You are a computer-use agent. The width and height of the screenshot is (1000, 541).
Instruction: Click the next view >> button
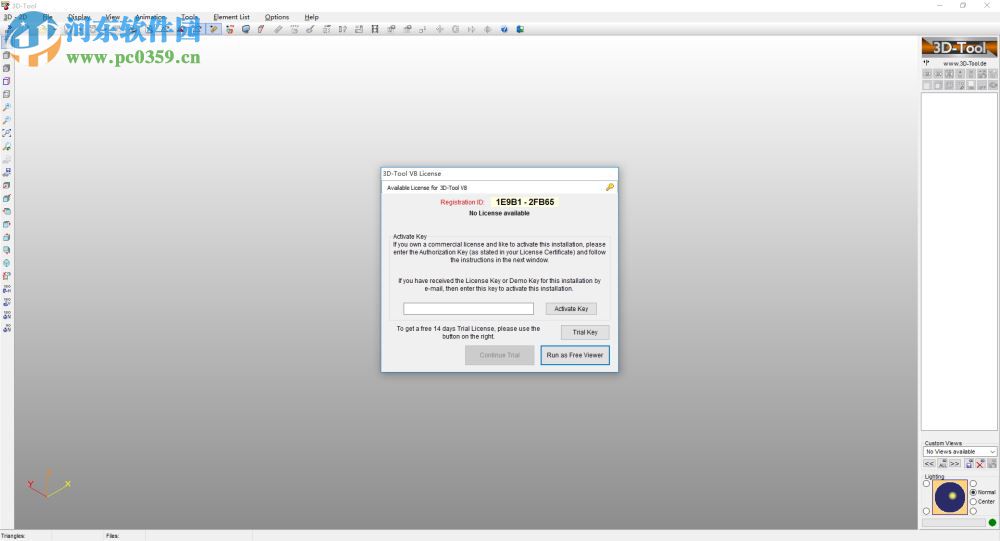955,464
